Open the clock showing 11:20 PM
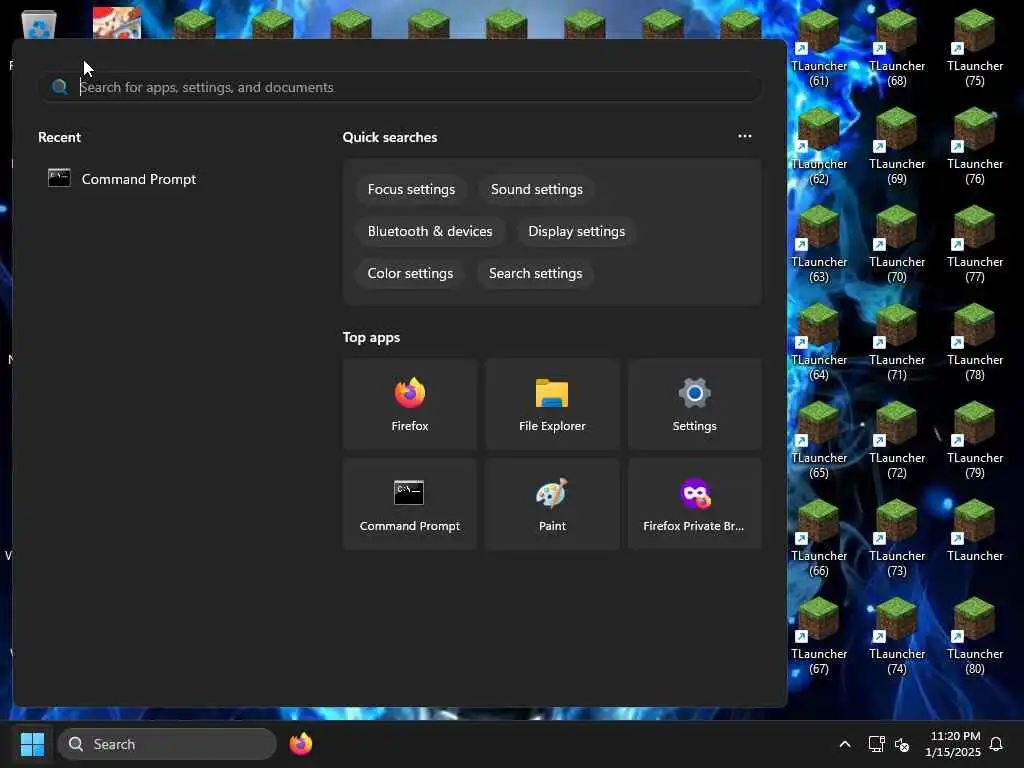 (953, 744)
